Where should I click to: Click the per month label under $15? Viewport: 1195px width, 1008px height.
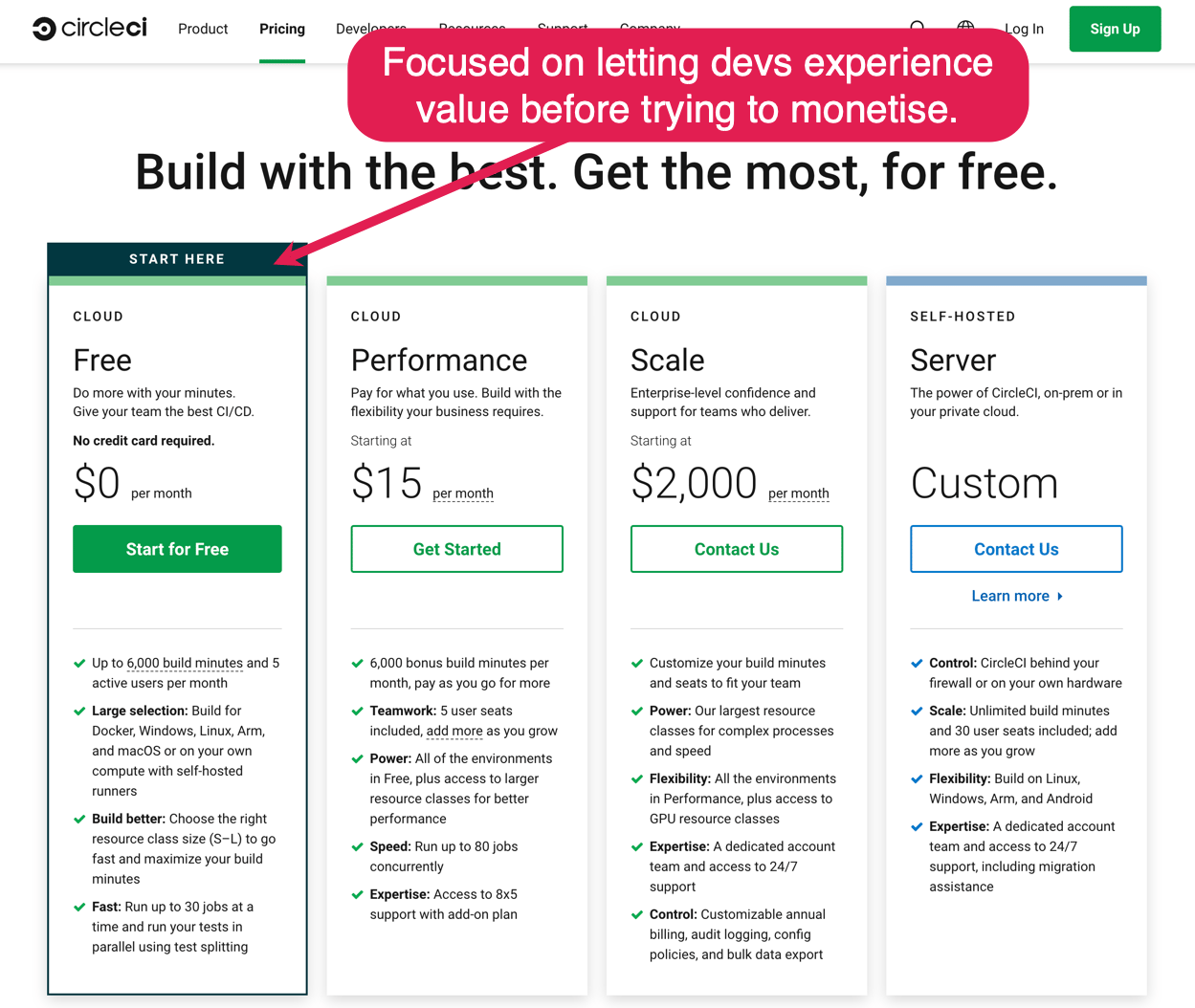[463, 493]
